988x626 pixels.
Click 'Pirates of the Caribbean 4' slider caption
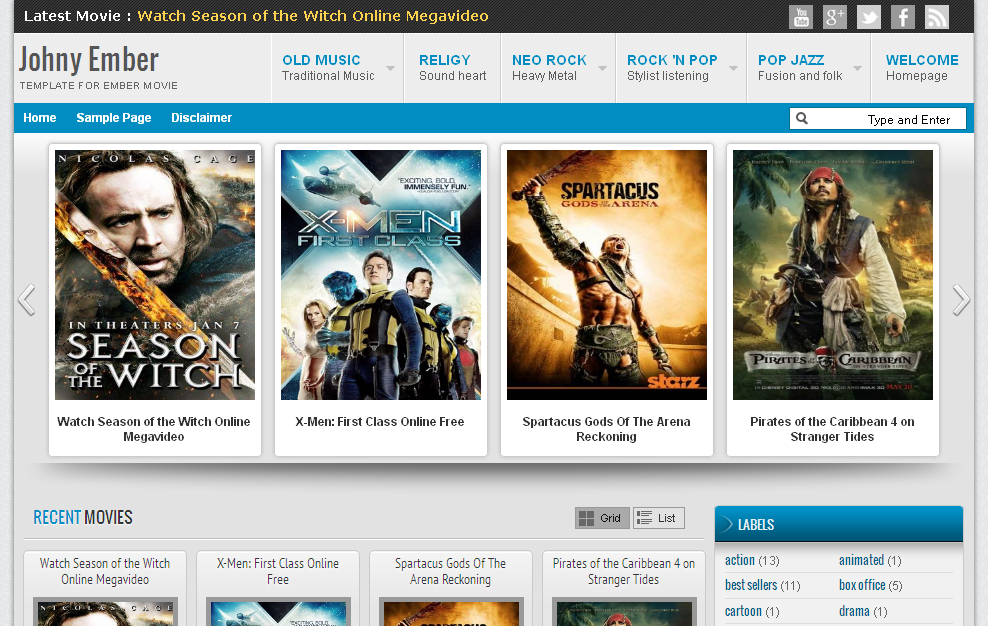(x=832, y=429)
